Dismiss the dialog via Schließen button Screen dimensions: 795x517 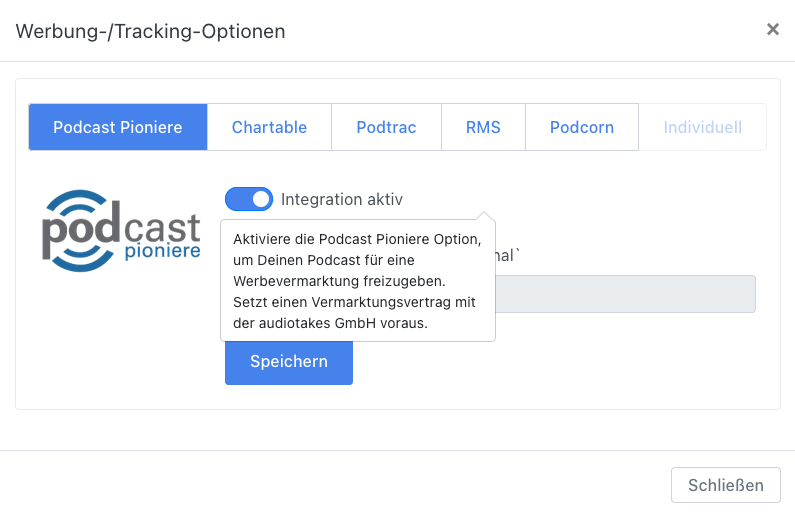(x=726, y=485)
